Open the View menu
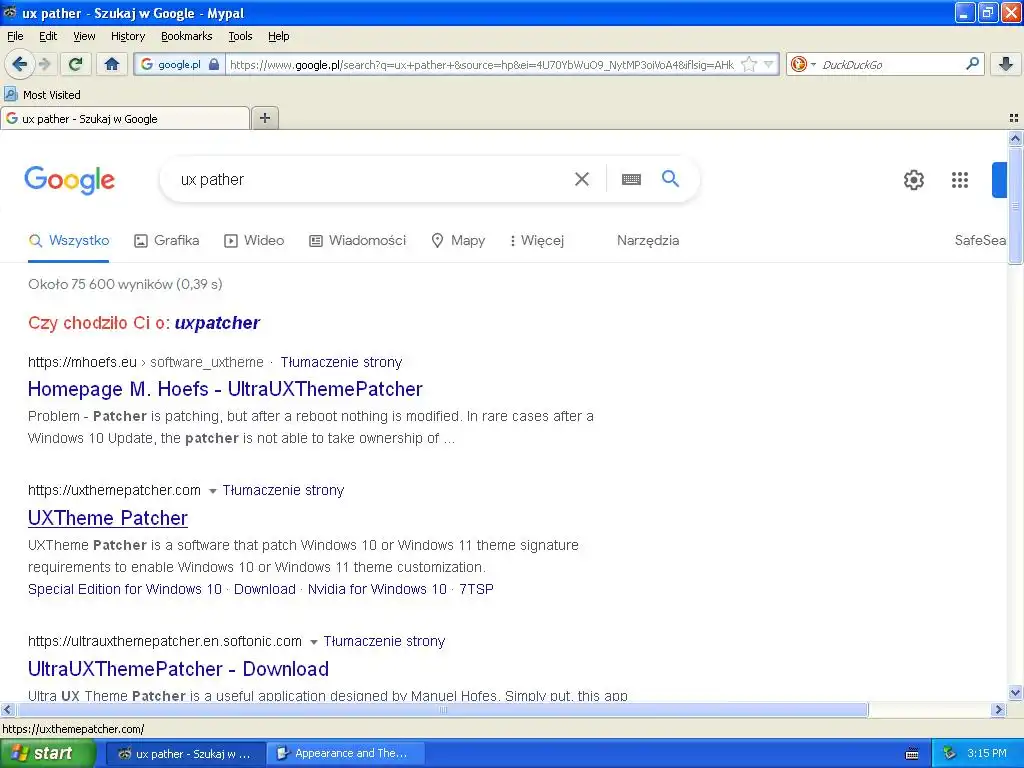 [84, 36]
